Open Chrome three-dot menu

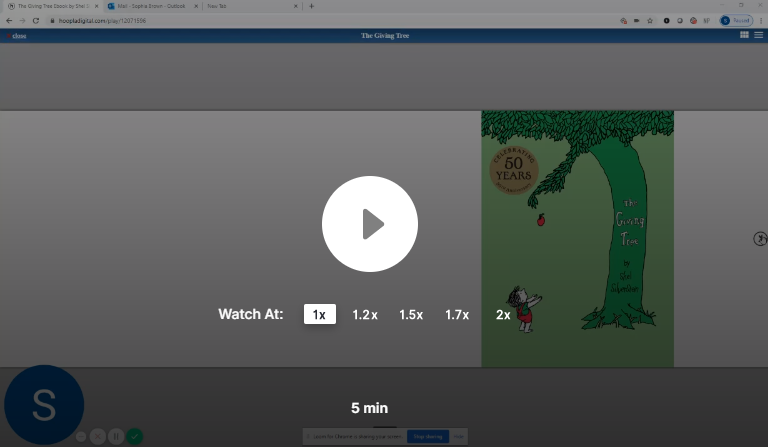point(761,21)
